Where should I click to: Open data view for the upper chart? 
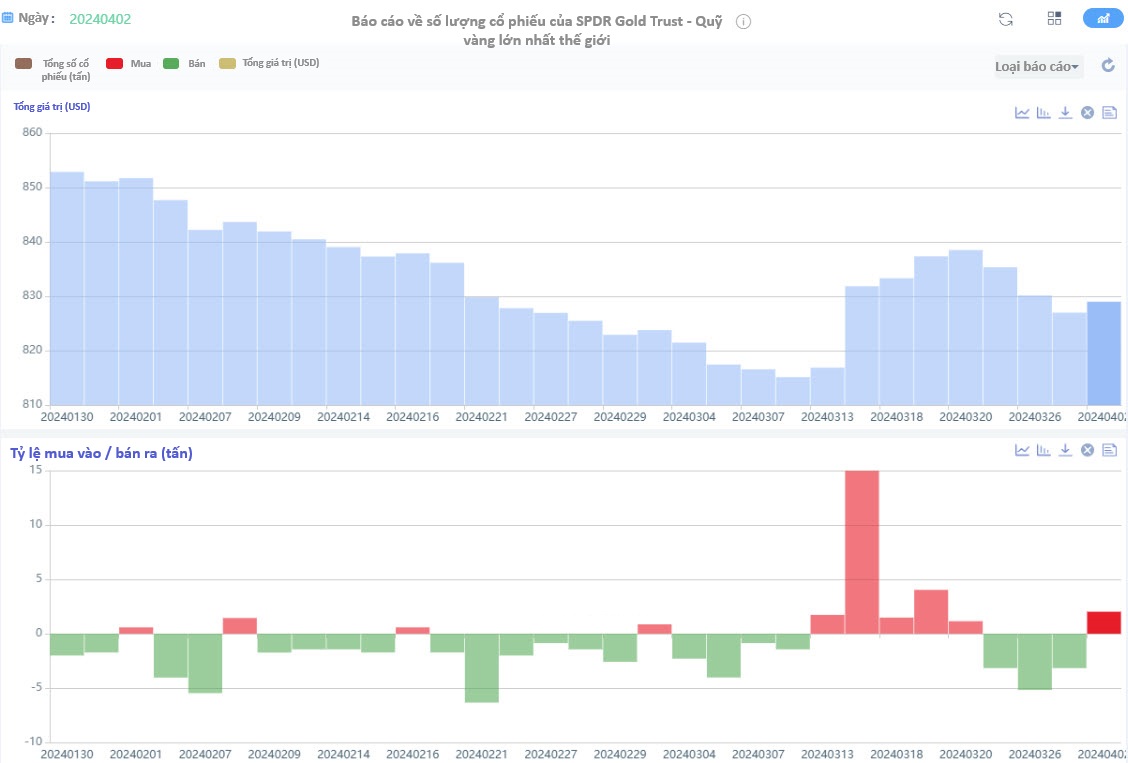coord(1109,112)
